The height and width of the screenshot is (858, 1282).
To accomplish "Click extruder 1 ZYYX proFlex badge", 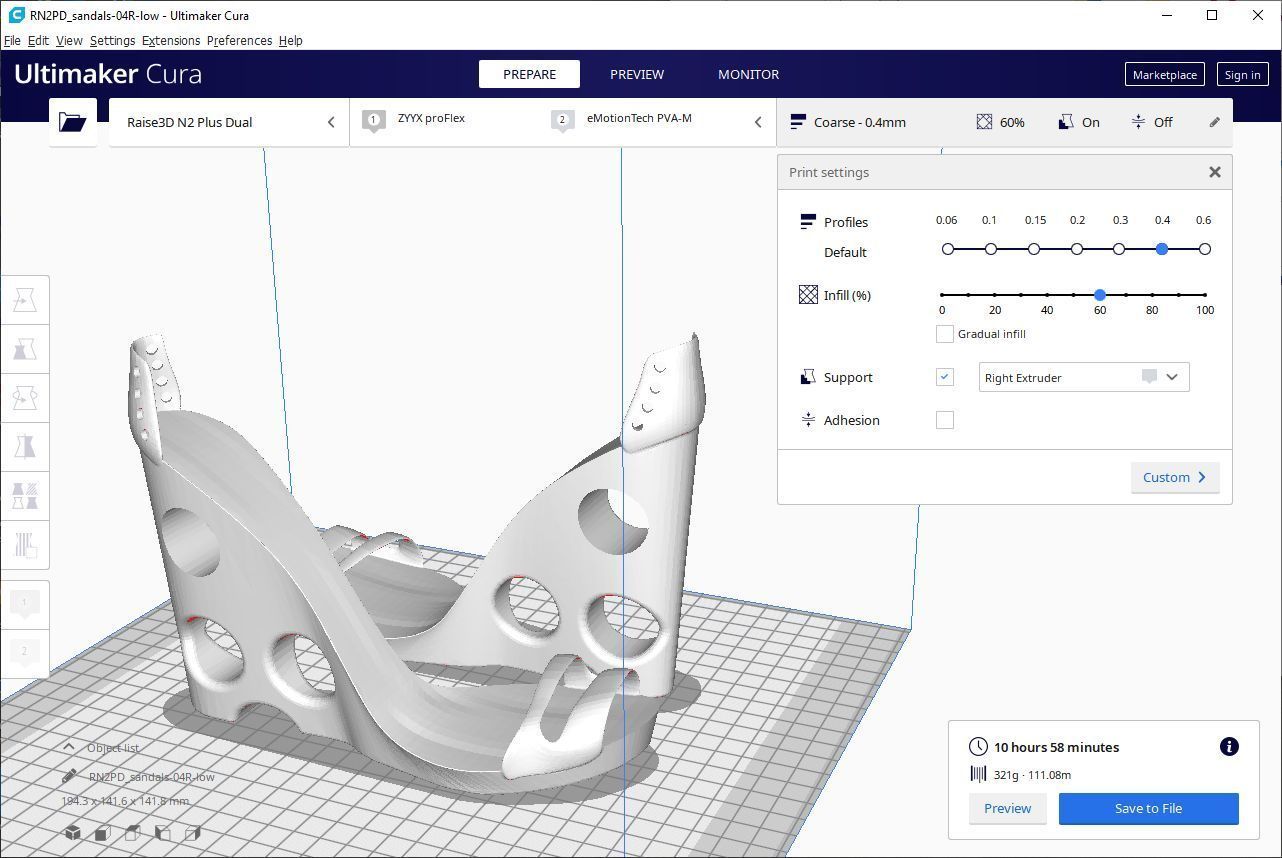I will coord(374,122).
